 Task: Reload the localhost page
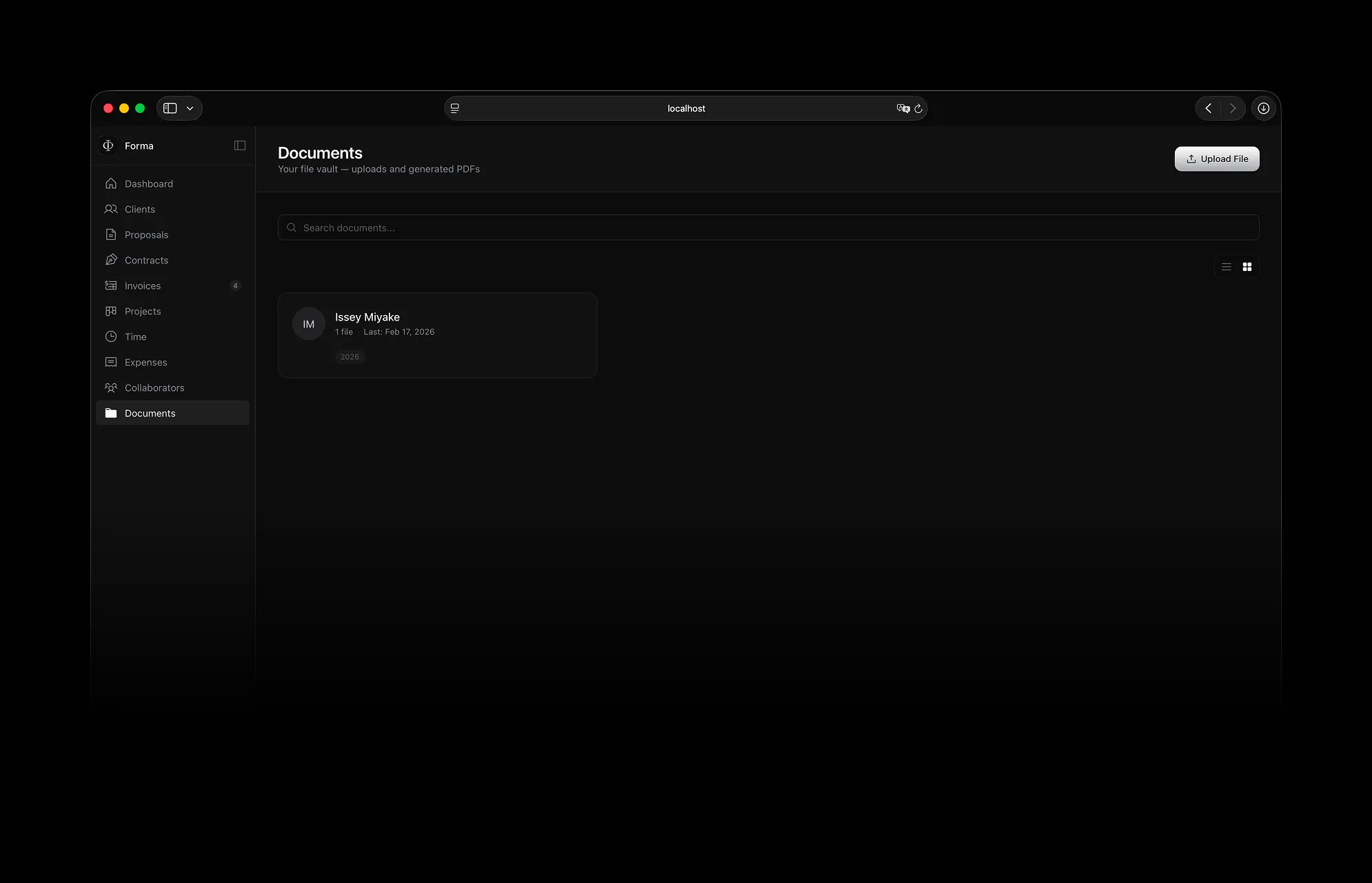click(x=918, y=108)
